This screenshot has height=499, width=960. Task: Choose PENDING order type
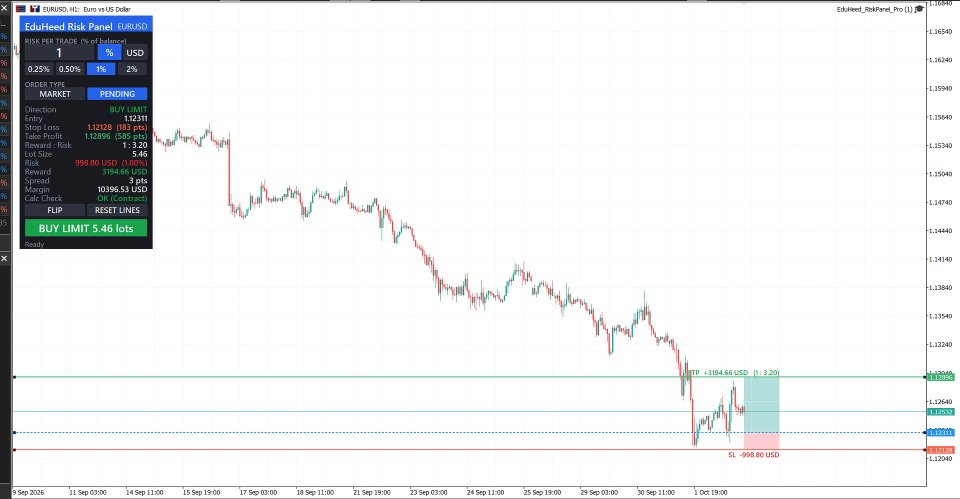click(117, 94)
